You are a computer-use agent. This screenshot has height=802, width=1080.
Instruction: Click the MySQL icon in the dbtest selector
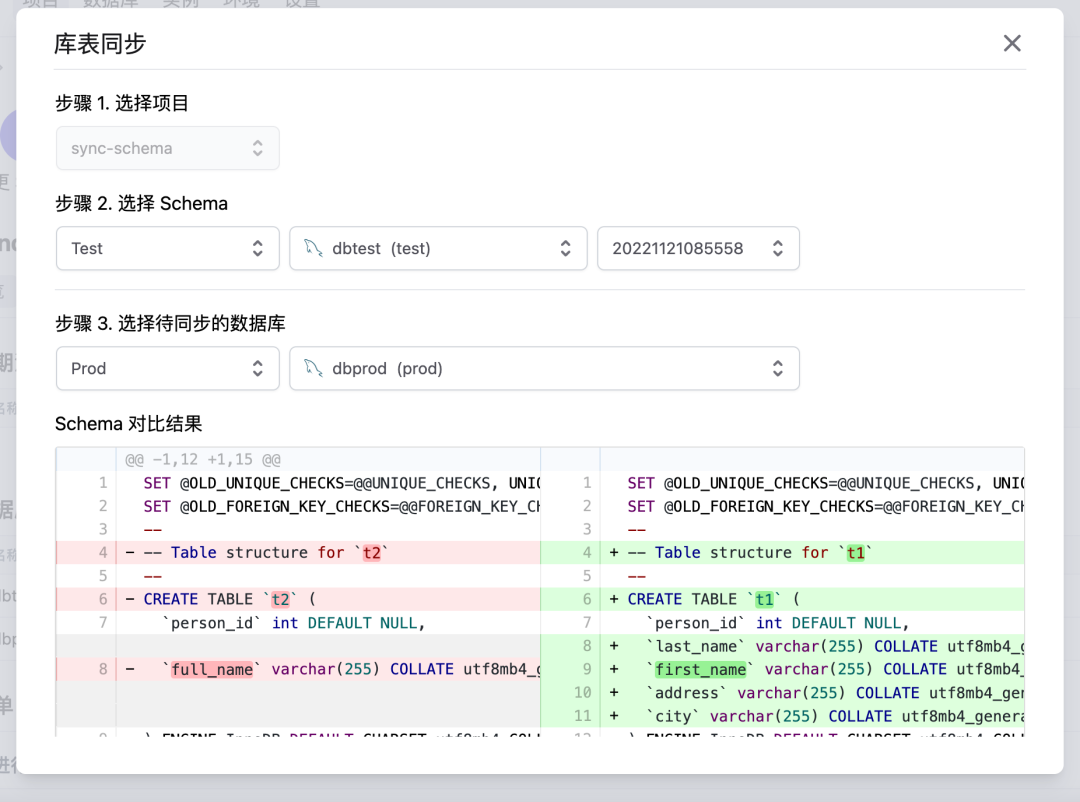(313, 248)
